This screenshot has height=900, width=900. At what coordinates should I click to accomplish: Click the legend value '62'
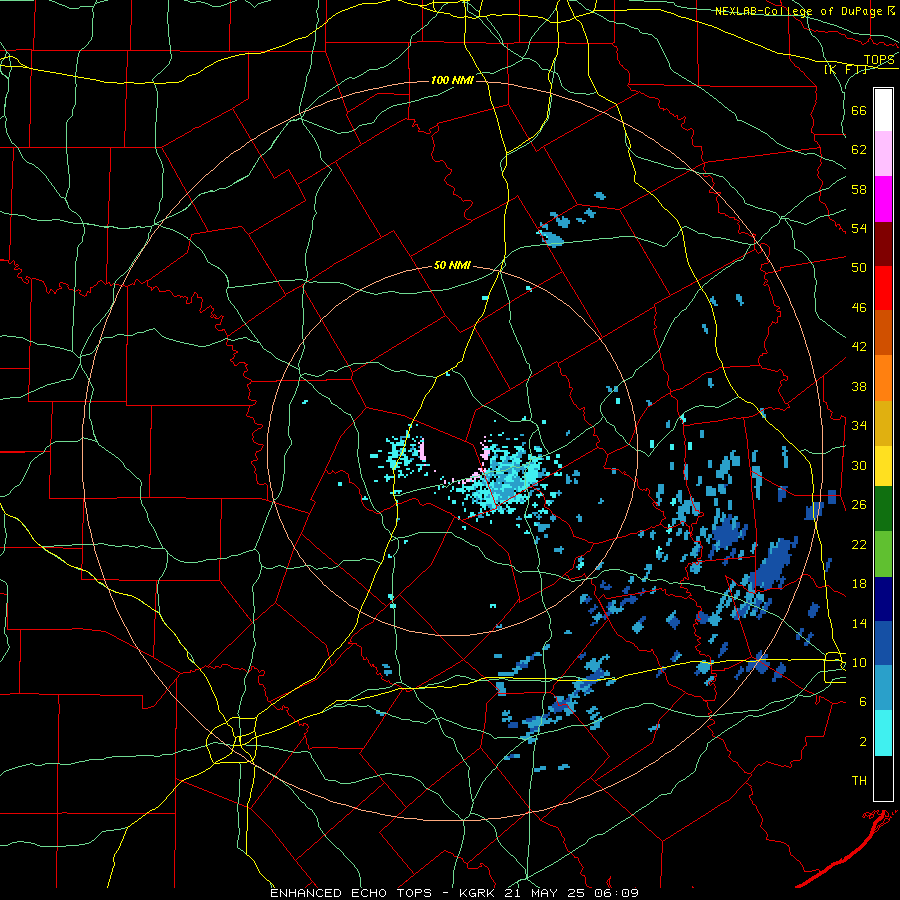[859, 150]
